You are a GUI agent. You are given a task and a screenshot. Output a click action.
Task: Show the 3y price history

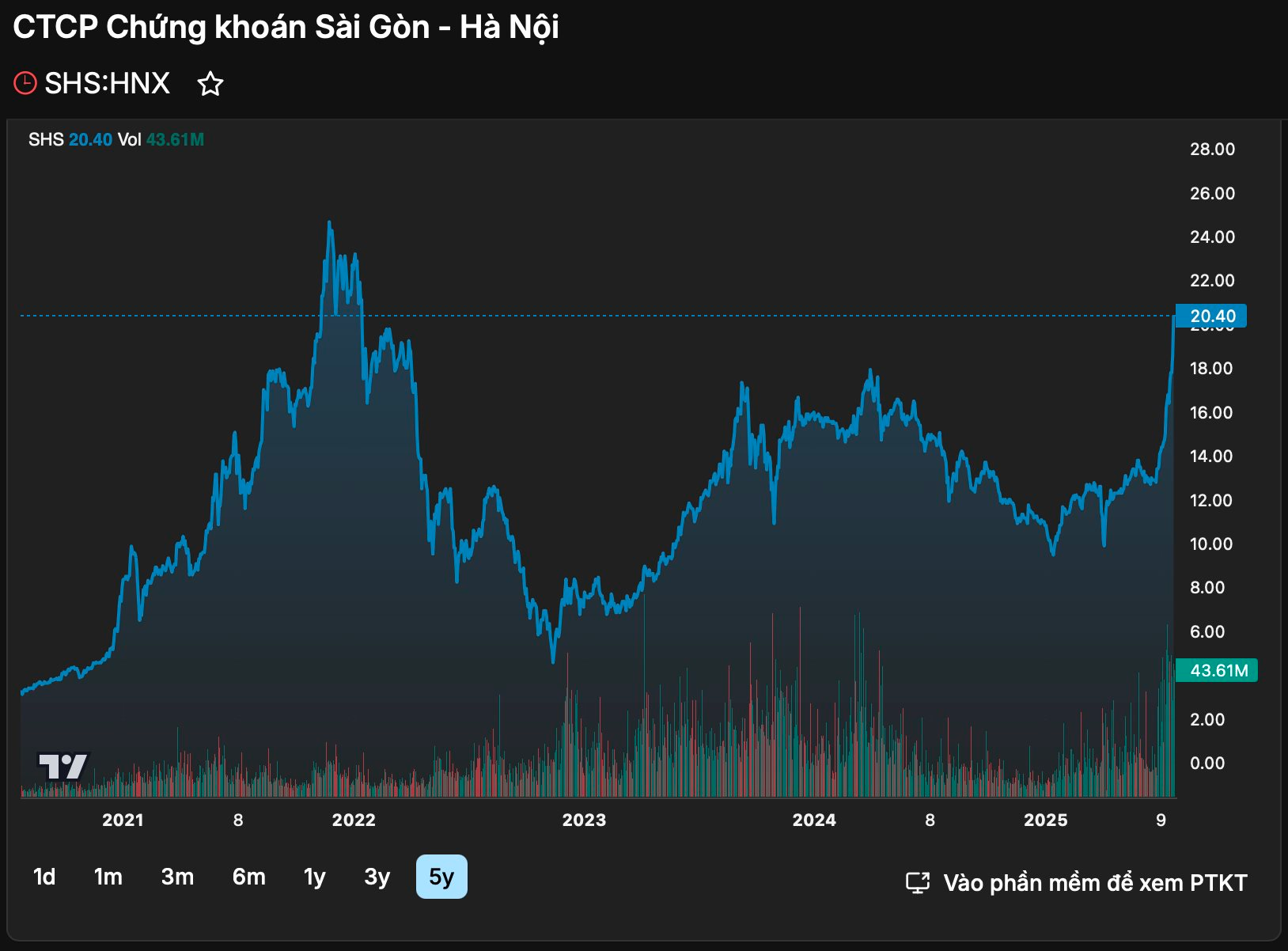tap(377, 877)
